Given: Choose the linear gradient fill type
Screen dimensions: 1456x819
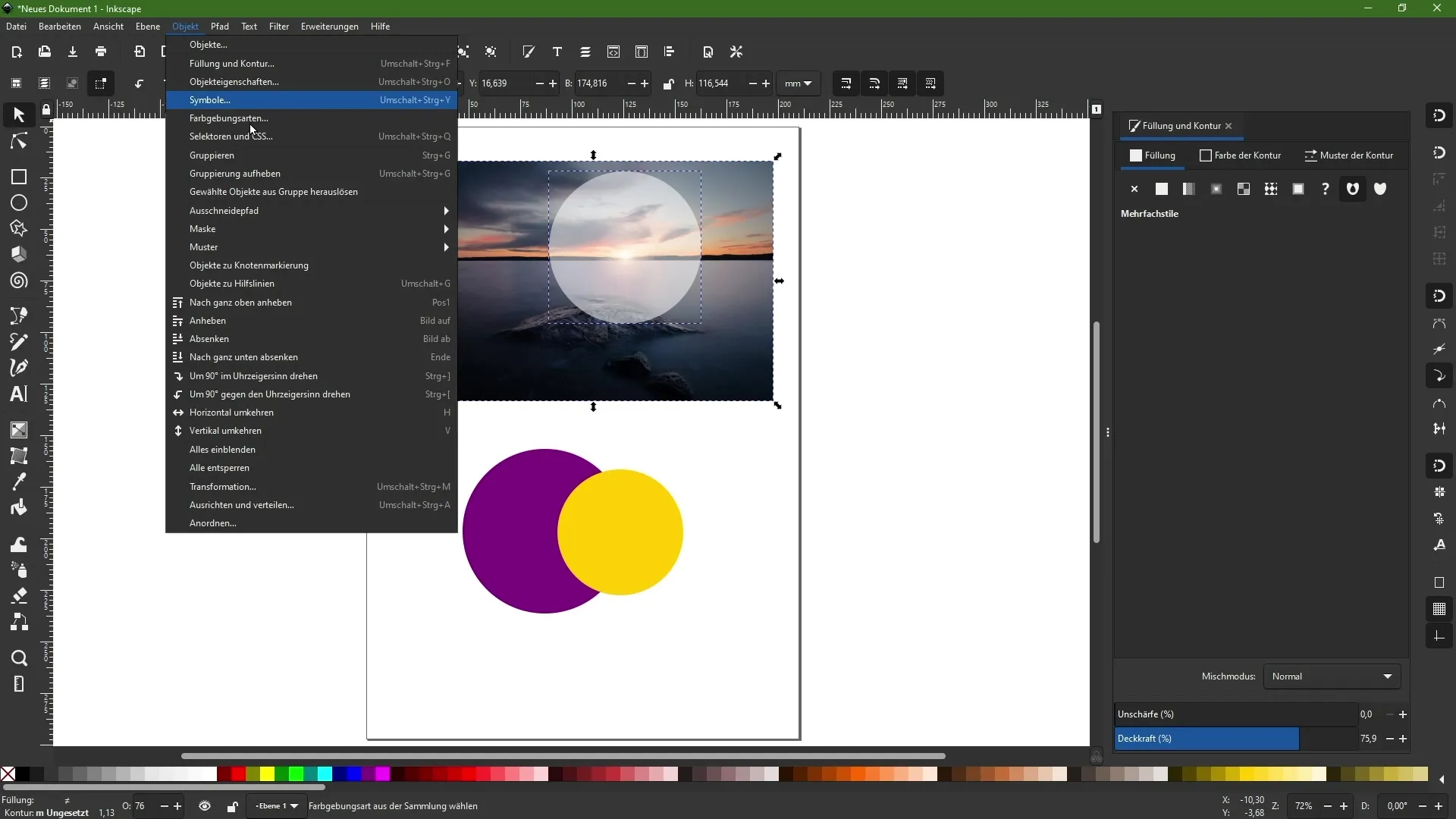Looking at the screenshot, I should [x=1189, y=189].
